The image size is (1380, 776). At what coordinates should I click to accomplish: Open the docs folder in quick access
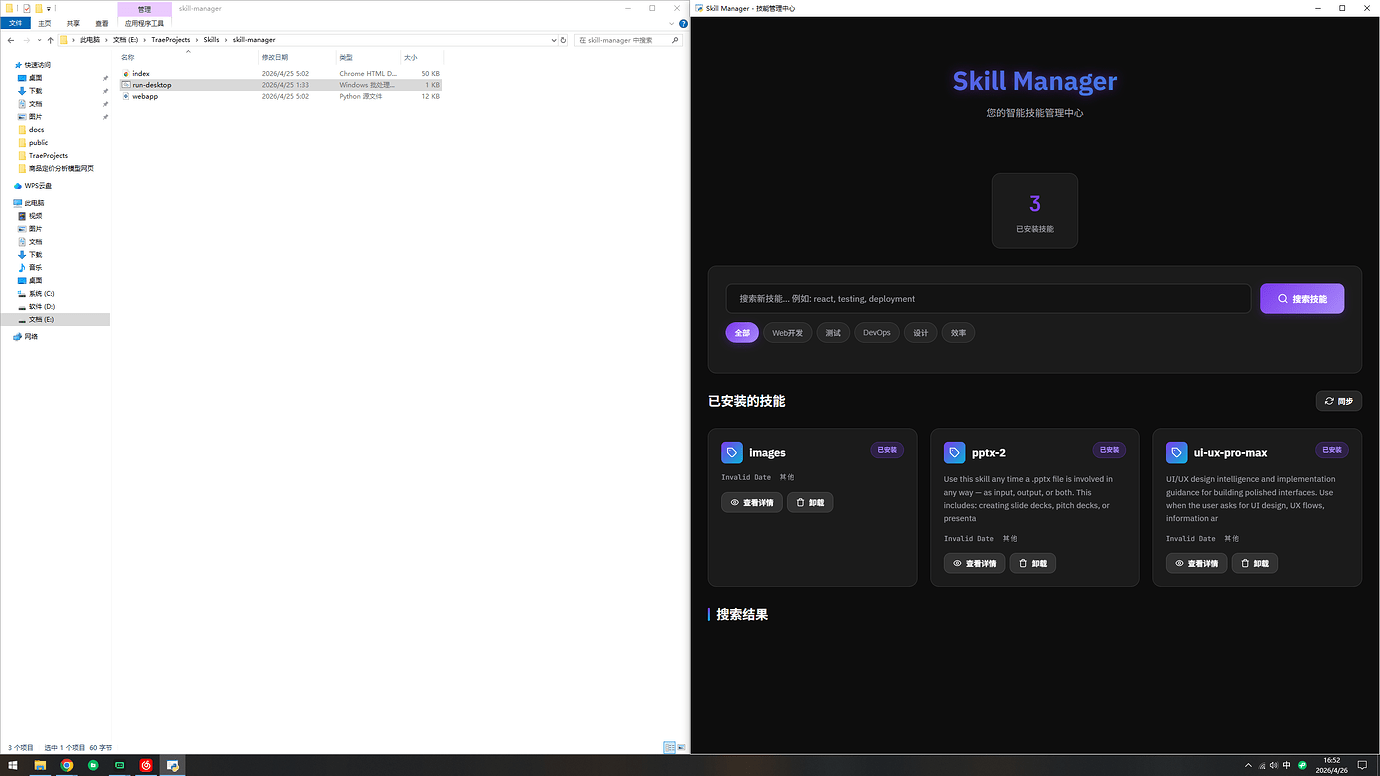pyautogui.click(x=36, y=130)
